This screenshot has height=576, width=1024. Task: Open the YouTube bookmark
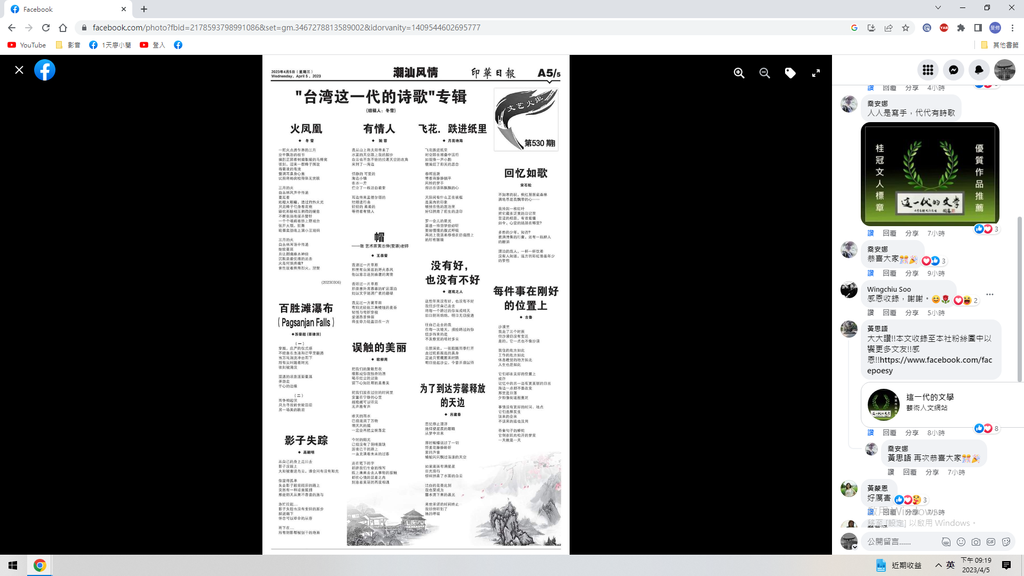(26, 45)
